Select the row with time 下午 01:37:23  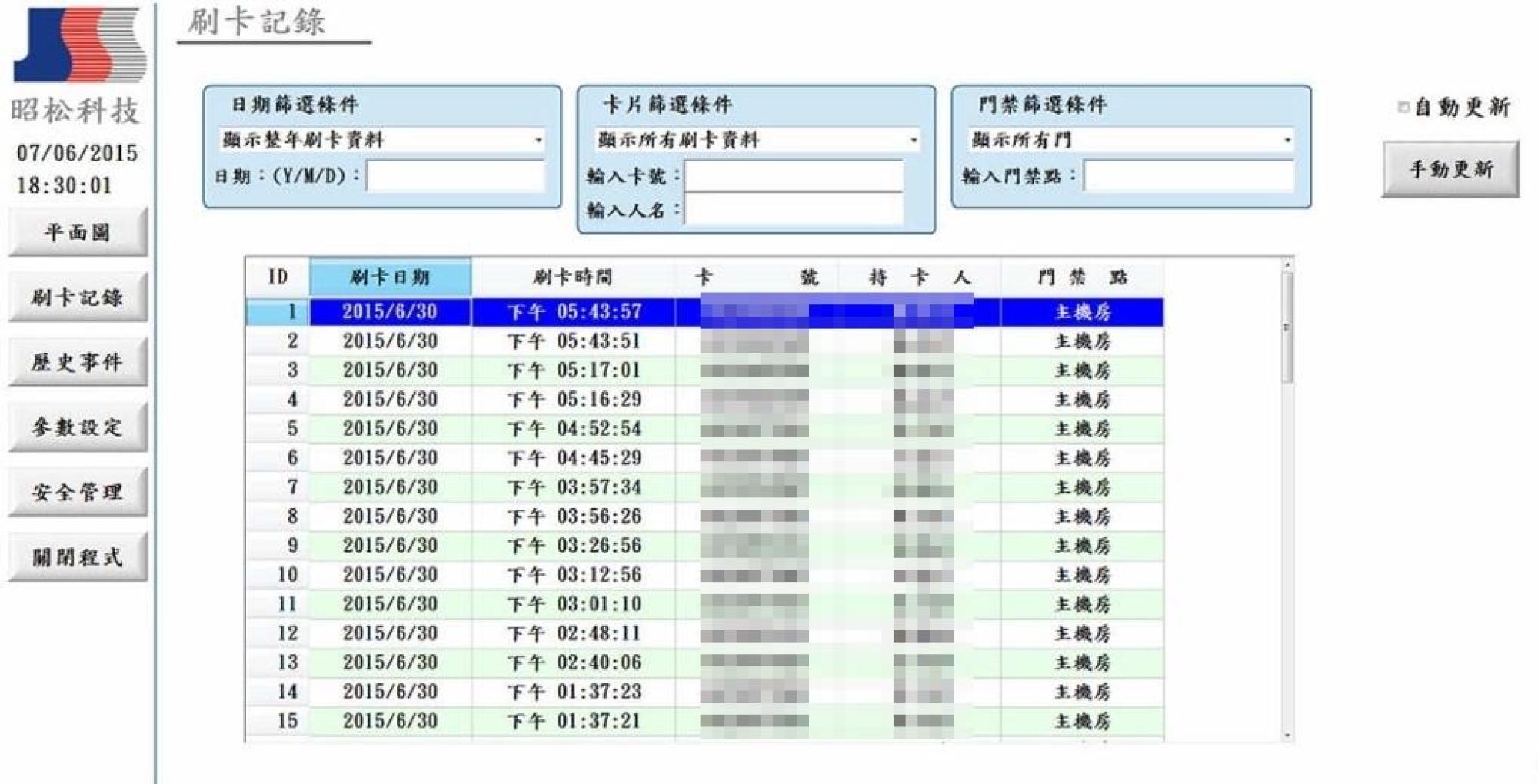pos(705,692)
